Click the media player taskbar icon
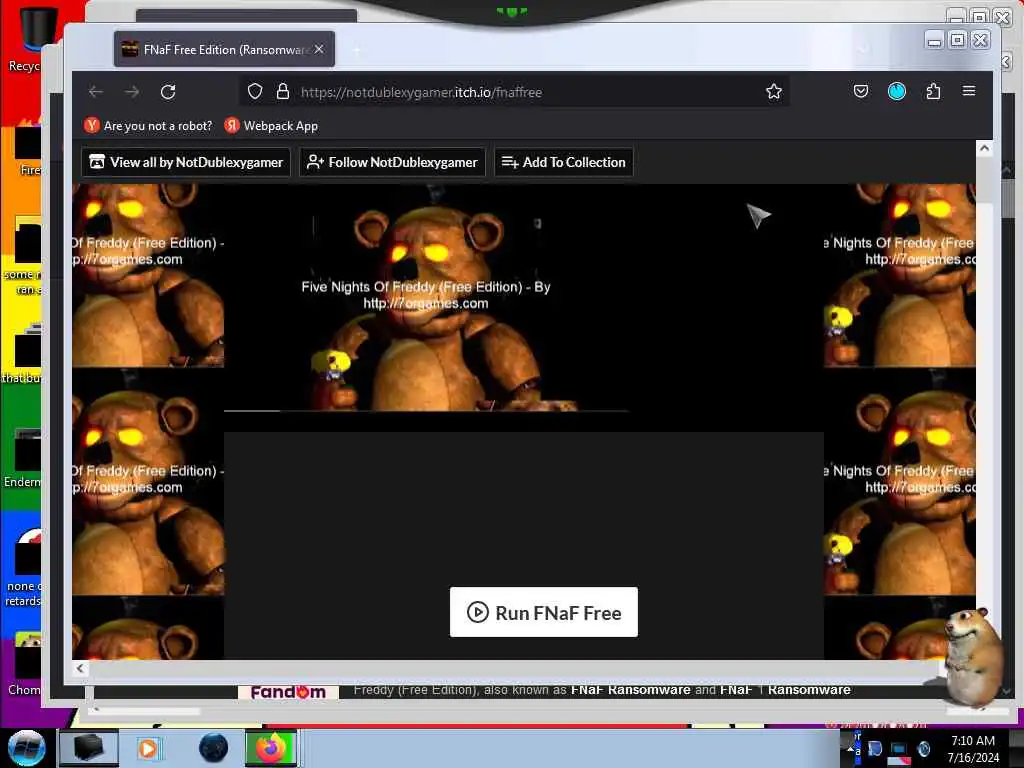1024x768 pixels. tap(148, 748)
